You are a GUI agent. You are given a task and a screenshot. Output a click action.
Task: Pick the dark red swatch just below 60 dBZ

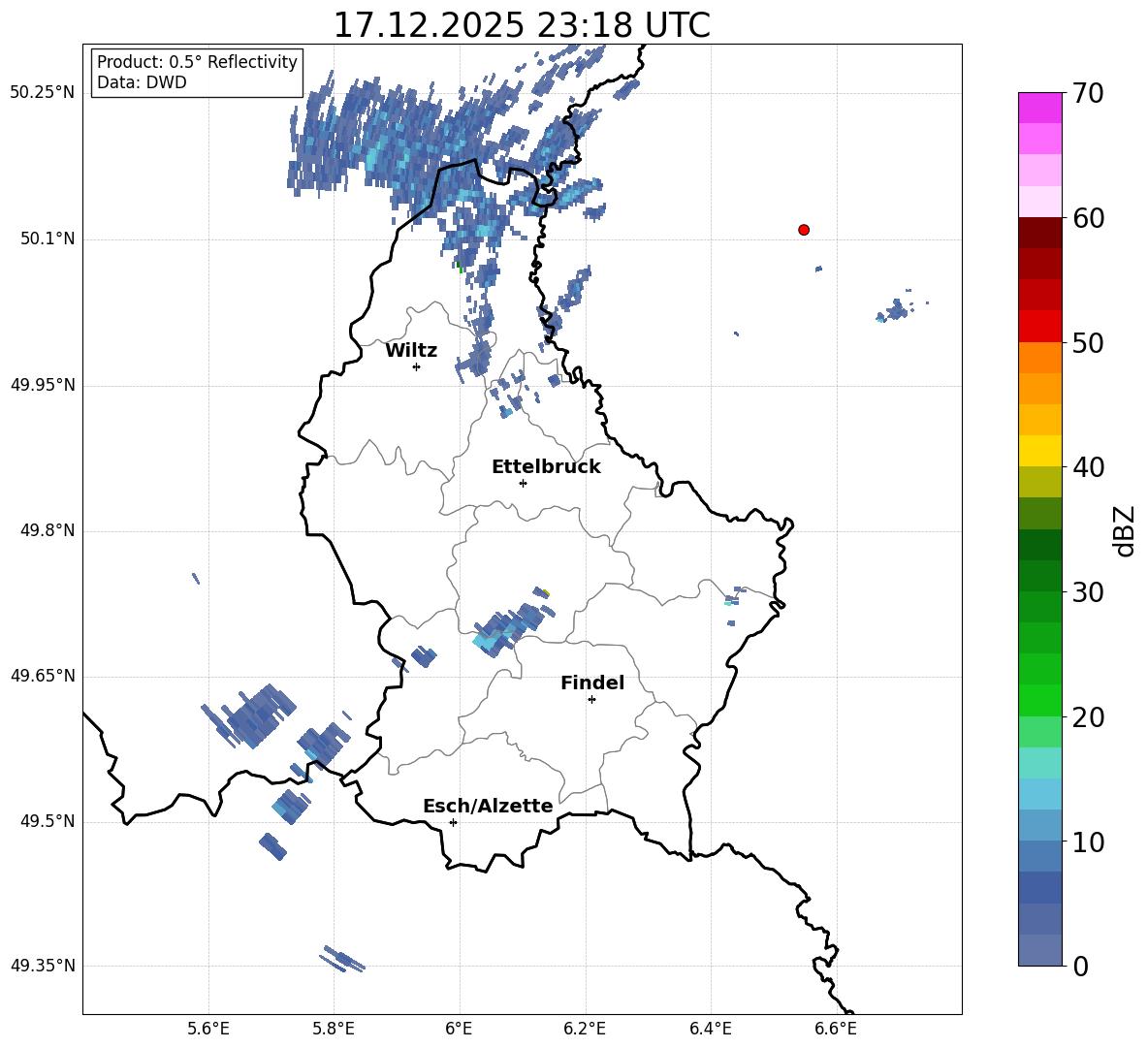pos(1039,233)
